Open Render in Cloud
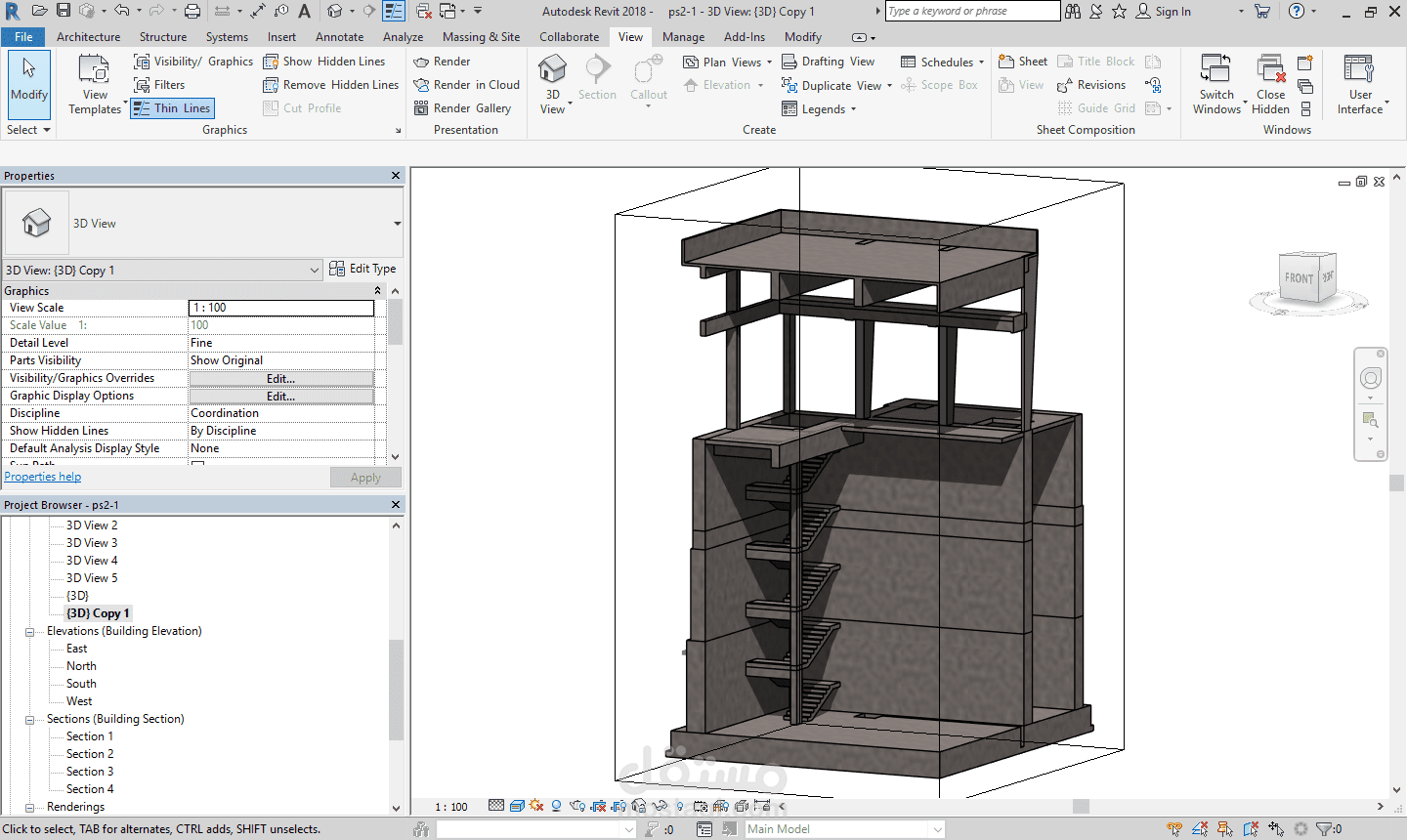Image resolution: width=1407 pixels, height=840 pixels. coord(467,85)
